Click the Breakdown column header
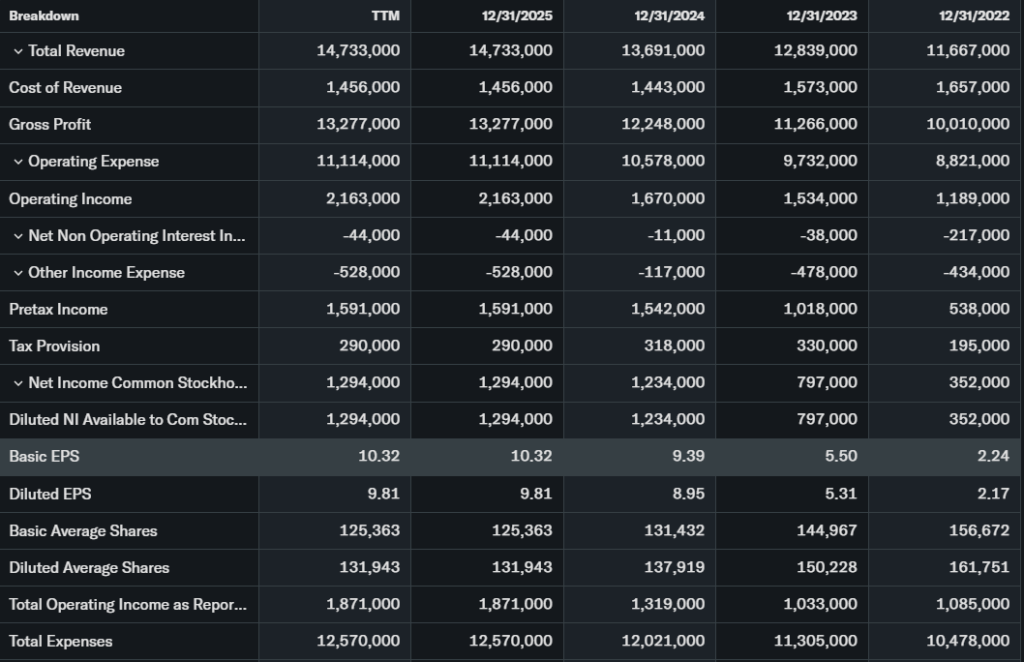Viewport: 1024px width, 662px height. click(x=44, y=16)
